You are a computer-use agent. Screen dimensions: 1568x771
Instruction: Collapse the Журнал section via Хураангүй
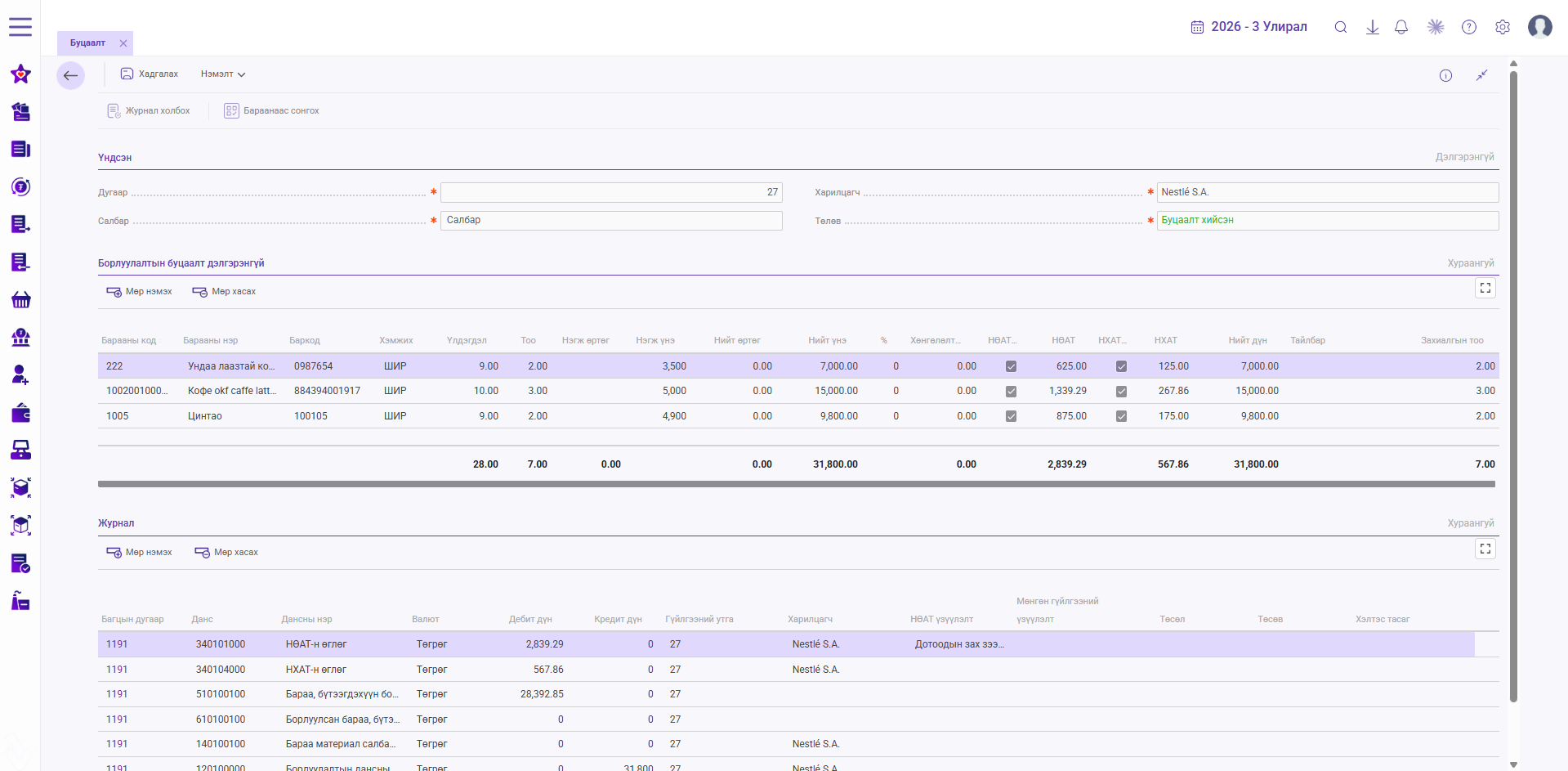[x=1471, y=523]
